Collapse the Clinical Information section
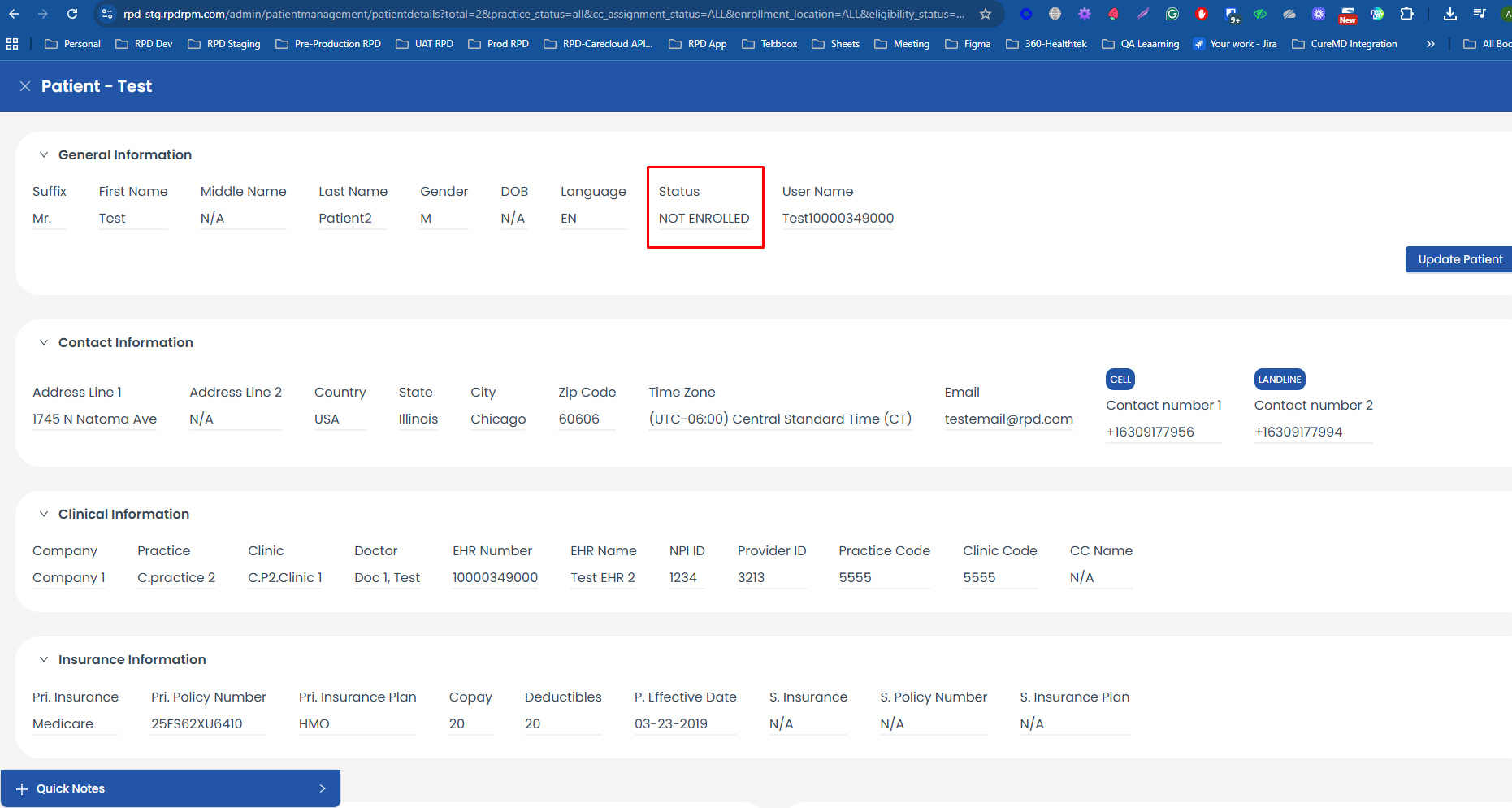This screenshot has width=1512, height=808. tap(44, 514)
